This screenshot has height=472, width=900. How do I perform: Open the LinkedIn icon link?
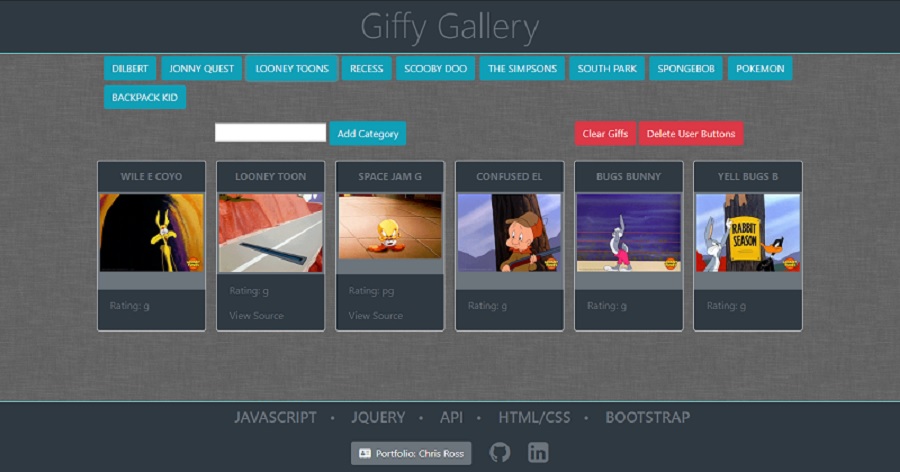point(538,452)
